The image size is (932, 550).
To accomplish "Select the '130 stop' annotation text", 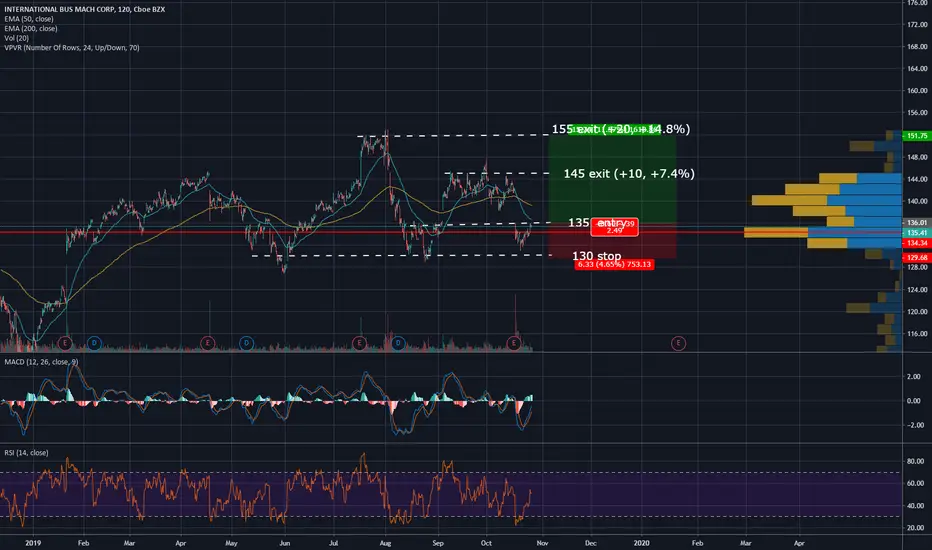I will [x=596, y=256].
